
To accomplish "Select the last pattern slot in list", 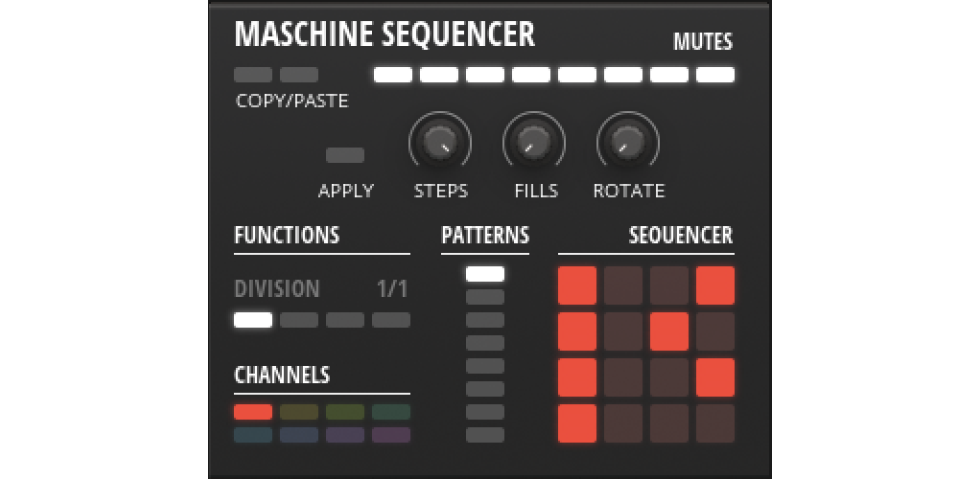I will click(485, 435).
